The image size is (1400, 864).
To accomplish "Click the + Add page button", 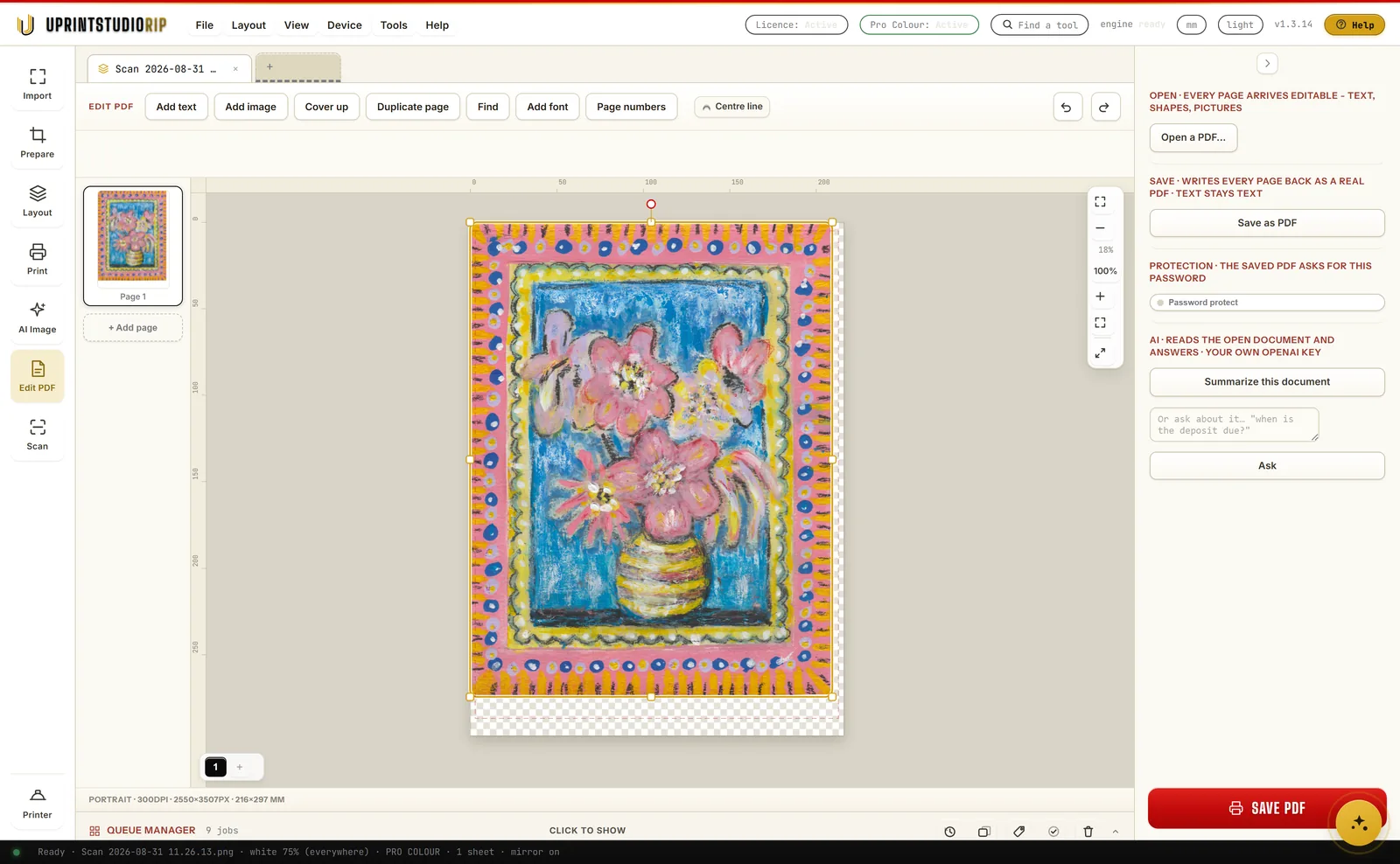I will tap(133, 328).
